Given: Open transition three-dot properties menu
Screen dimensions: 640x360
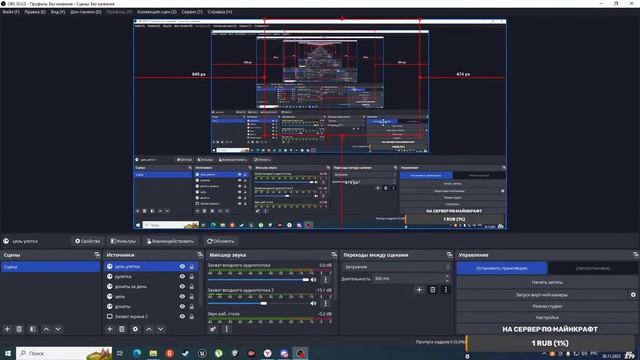Looking at the screenshot, I should click(x=446, y=290).
